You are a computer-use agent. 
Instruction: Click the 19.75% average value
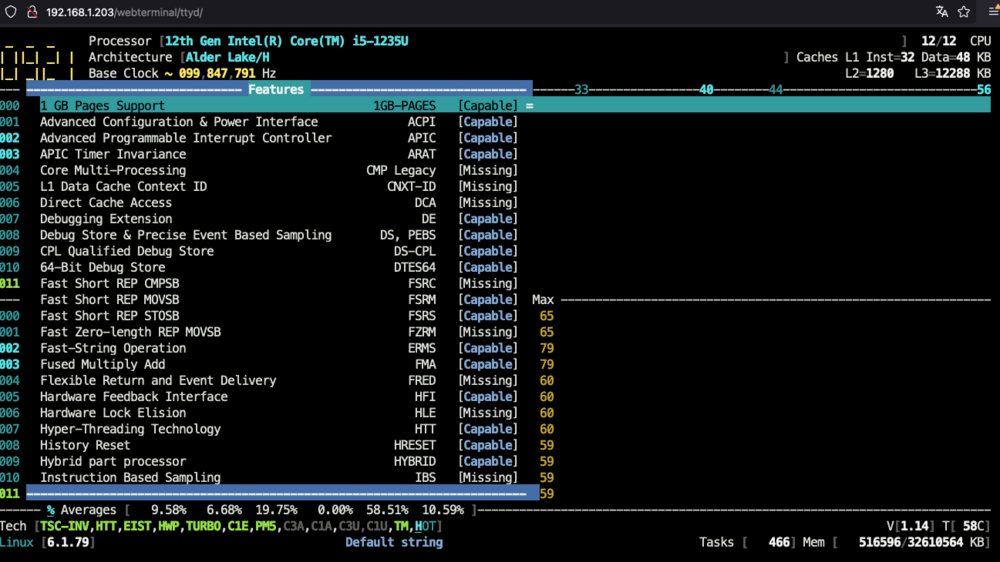(276, 510)
